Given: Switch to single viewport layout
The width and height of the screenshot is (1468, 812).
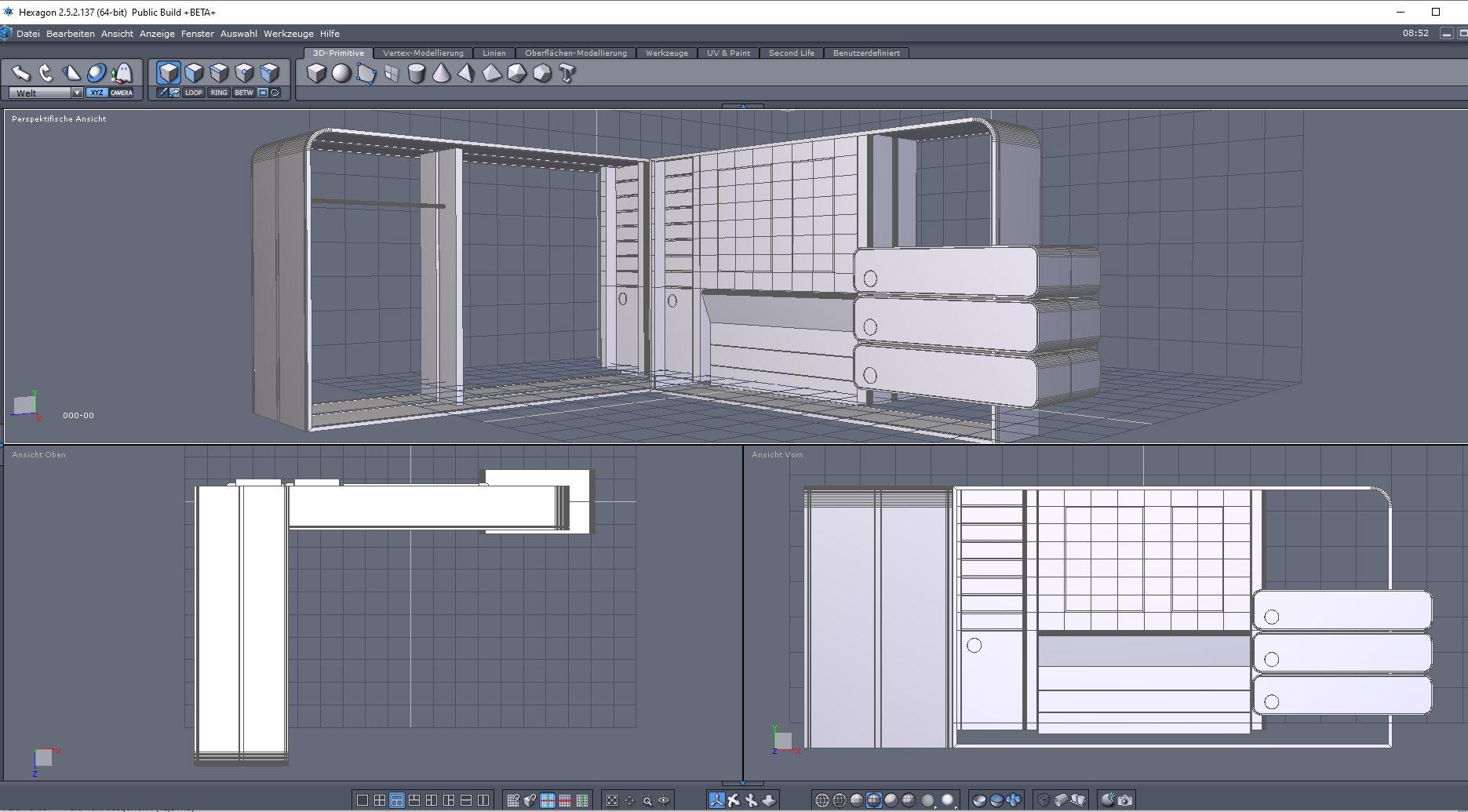Looking at the screenshot, I should (362, 800).
